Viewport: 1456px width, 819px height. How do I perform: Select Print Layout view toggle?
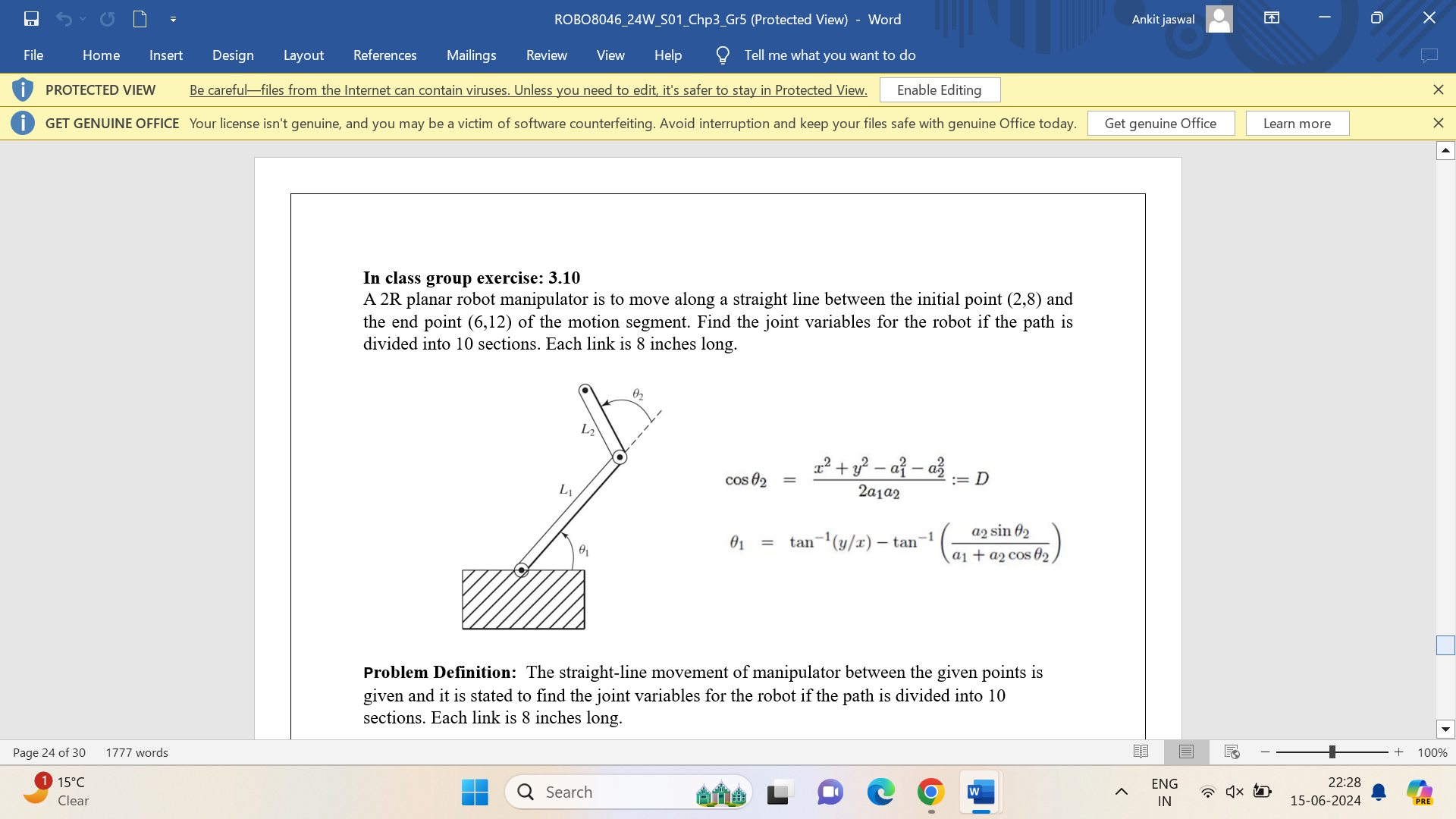(x=1186, y=752)
